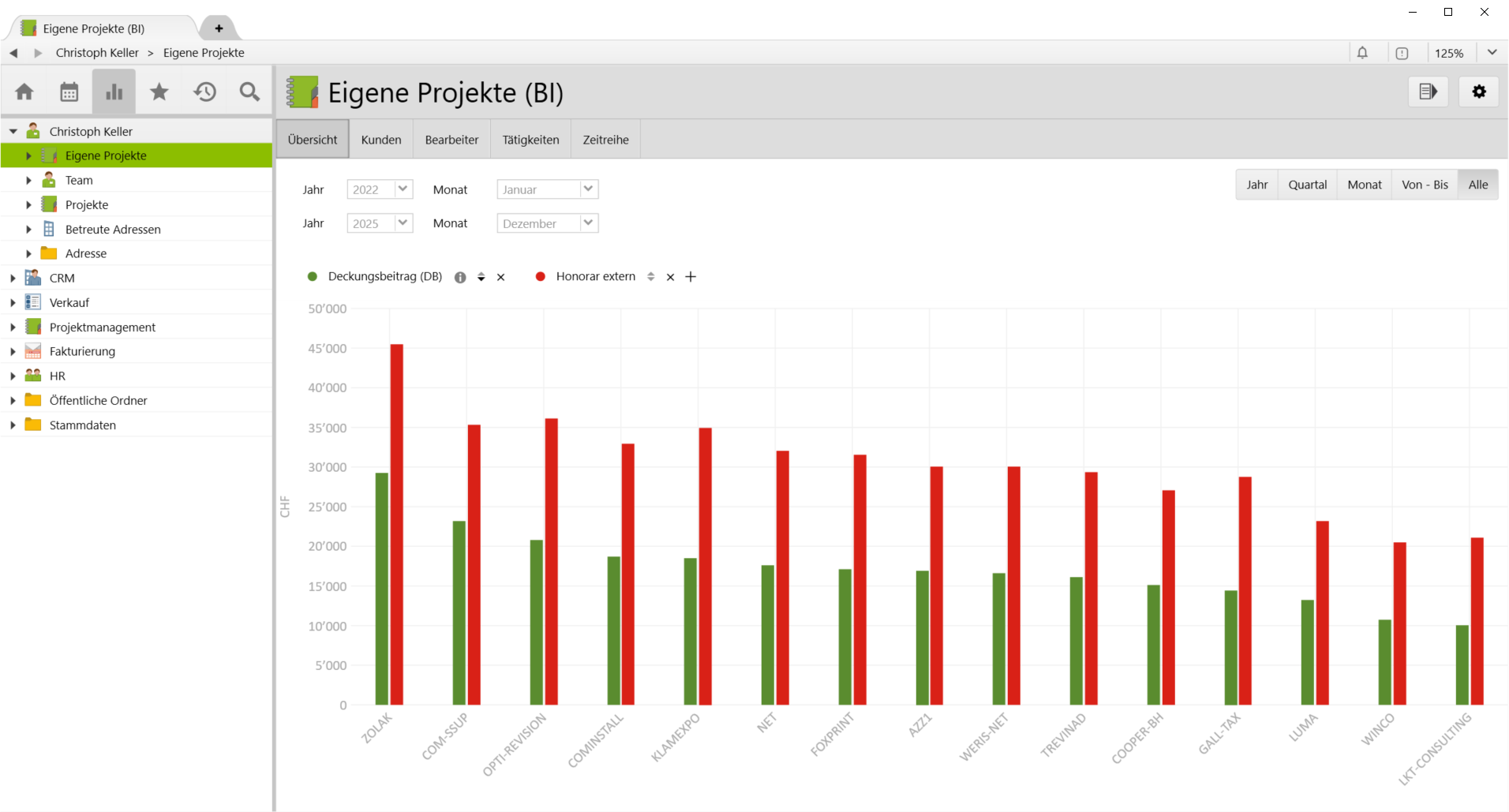The height and width of the screenshot is (812, 1509).
Task: Add a new series with the plus sign
Action: tap(691, 277)
